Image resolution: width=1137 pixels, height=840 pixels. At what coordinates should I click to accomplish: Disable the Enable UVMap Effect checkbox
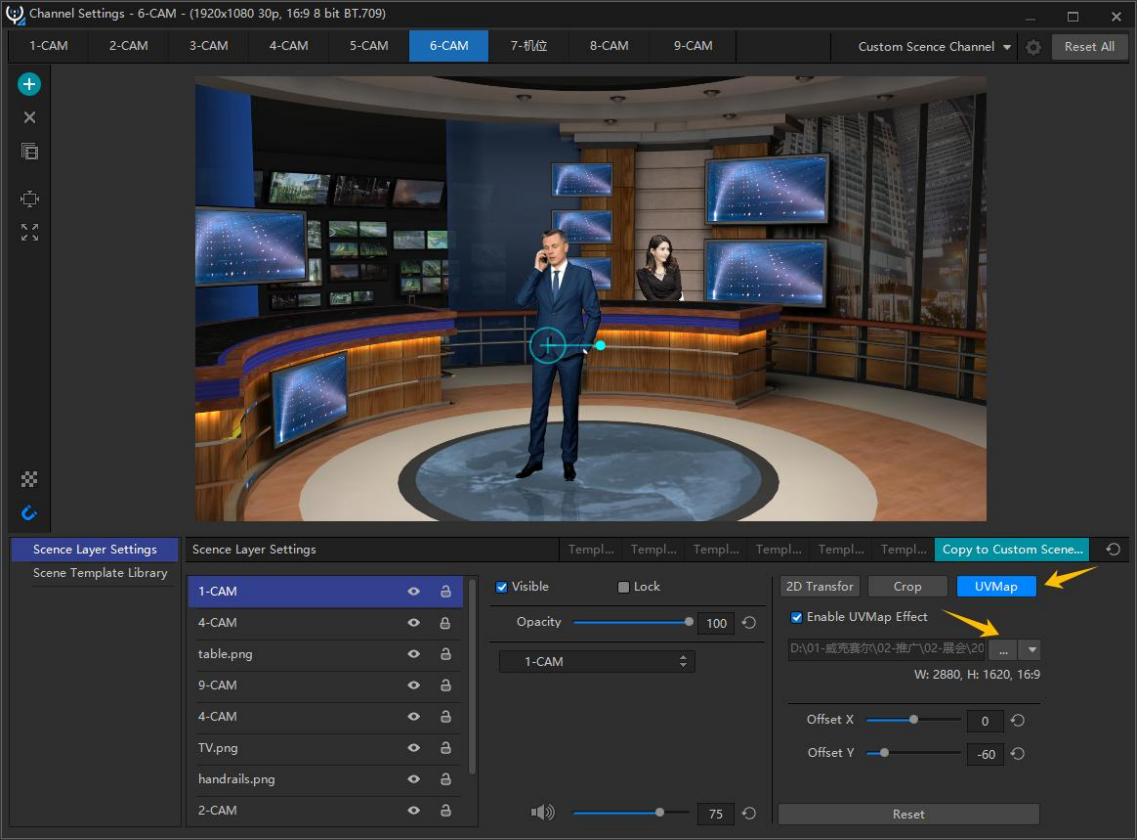(x=796, y=617)
